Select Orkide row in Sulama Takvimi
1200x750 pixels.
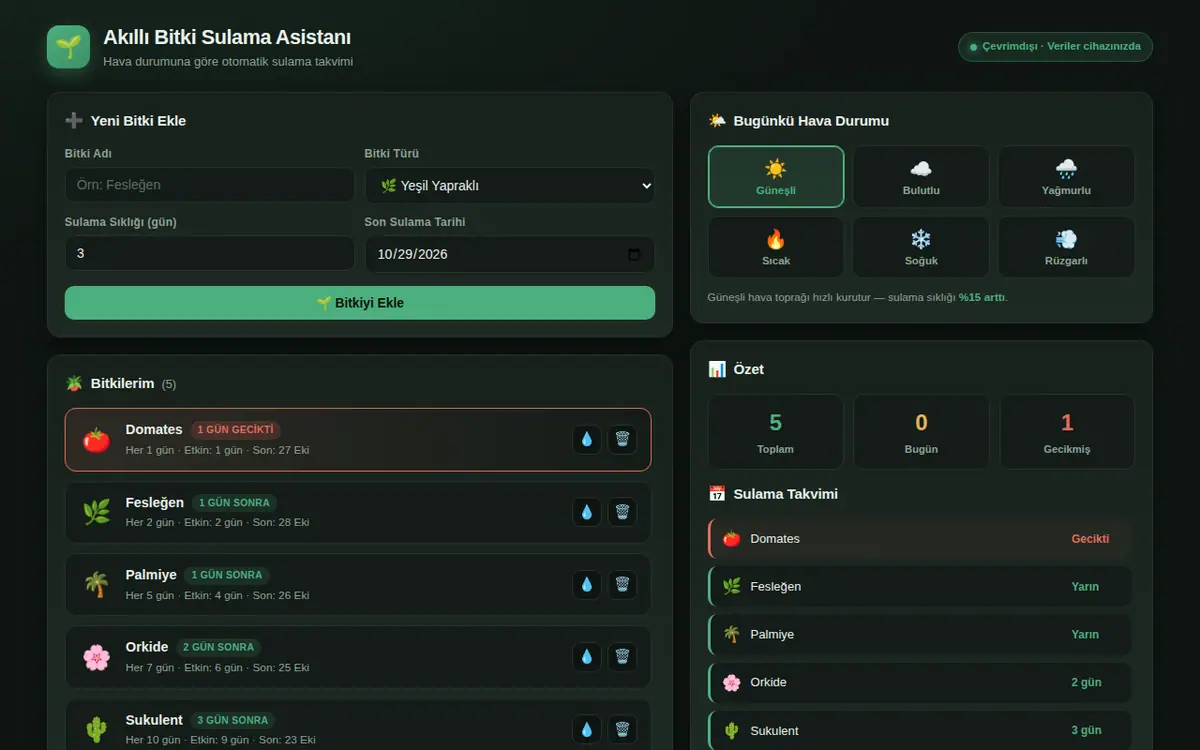pyautogui.click(x=920, y=683)
